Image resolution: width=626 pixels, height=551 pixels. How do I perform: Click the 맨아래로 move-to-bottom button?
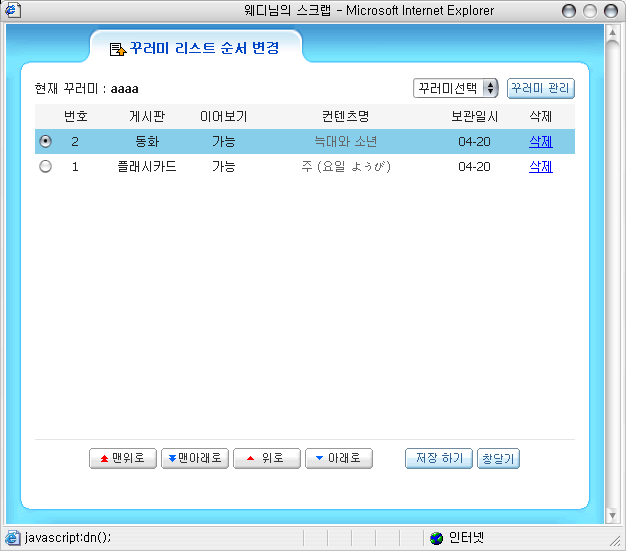tap(194, 458)
